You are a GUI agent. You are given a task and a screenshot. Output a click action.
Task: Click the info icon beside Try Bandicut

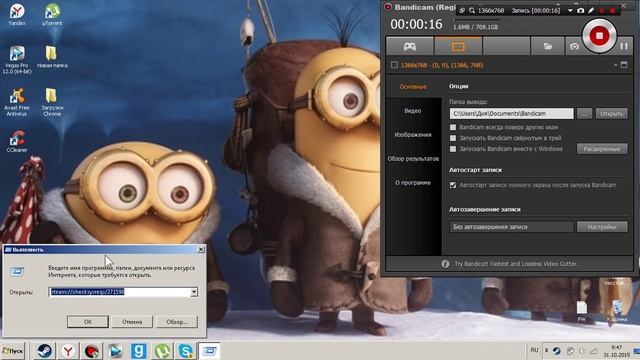click(445, 264)
